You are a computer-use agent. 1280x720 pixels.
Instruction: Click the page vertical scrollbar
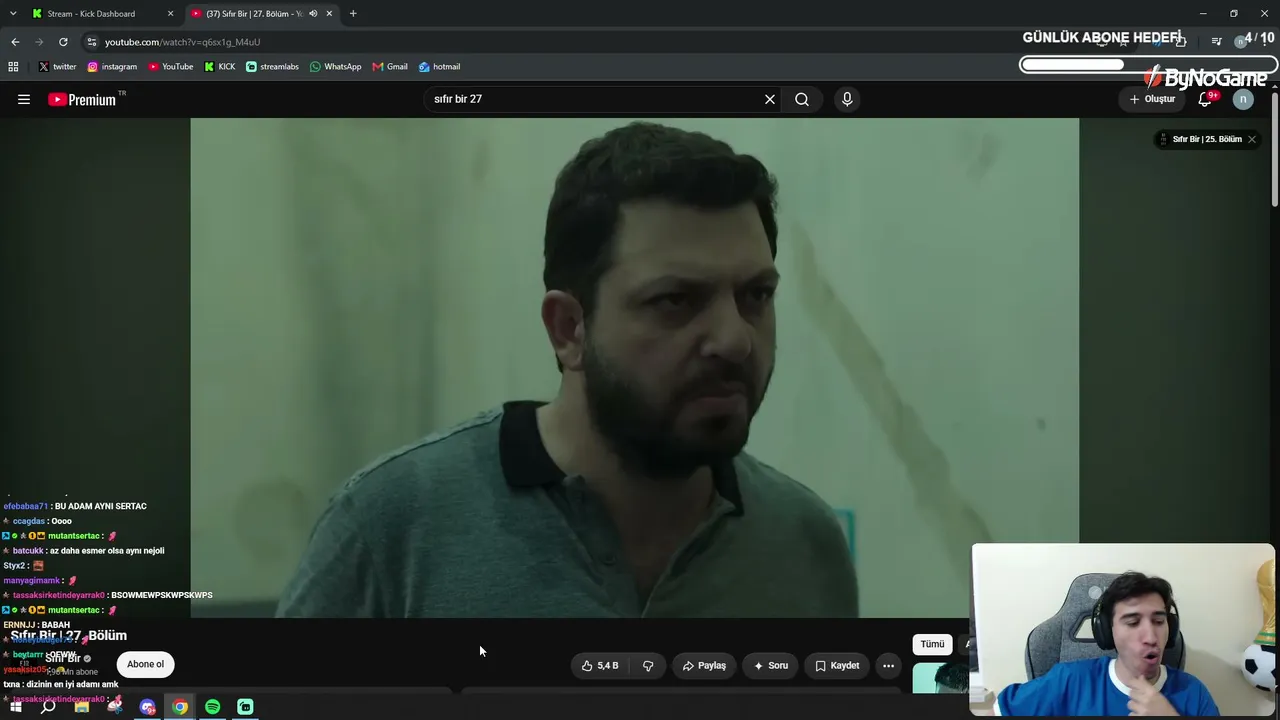click(x=1274, y=150)
